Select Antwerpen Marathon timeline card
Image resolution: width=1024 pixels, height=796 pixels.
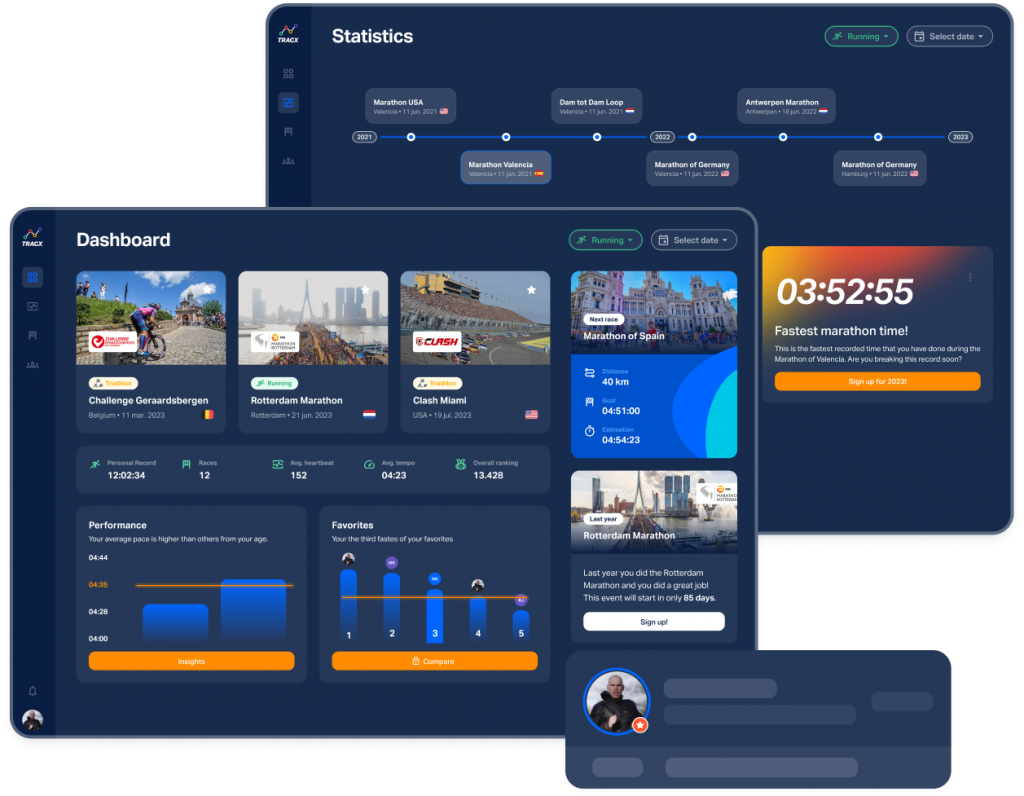pyautogui.click(x=786, y=106)
